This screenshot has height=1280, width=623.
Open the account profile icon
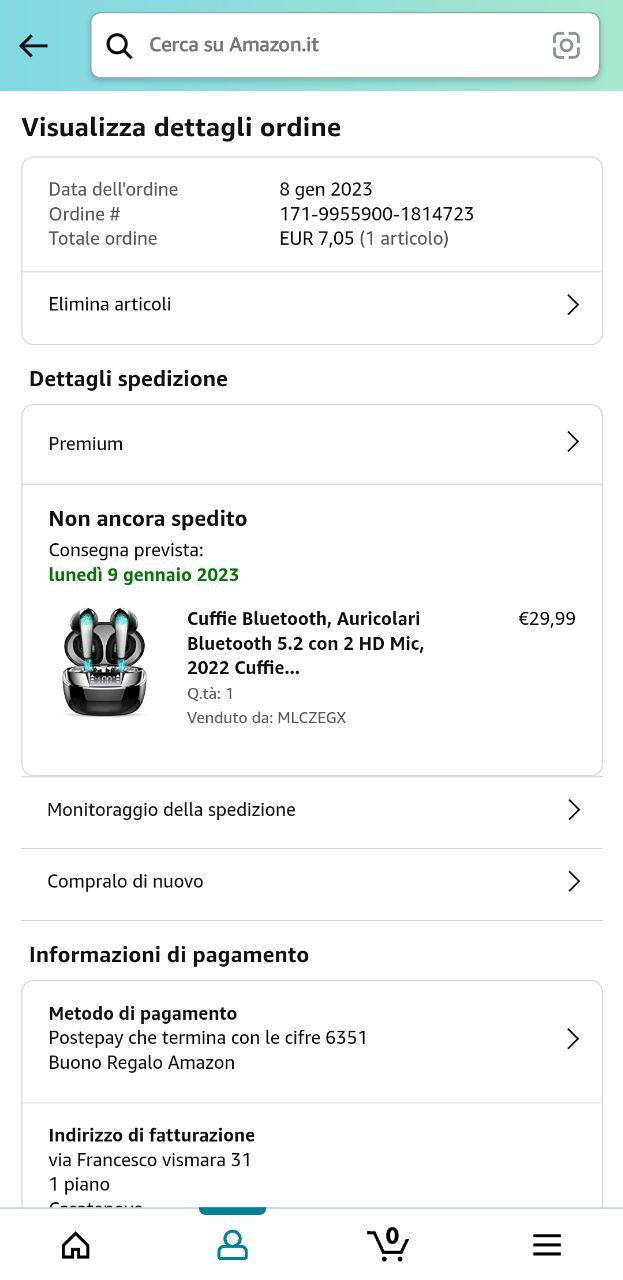pos(232,1244)
